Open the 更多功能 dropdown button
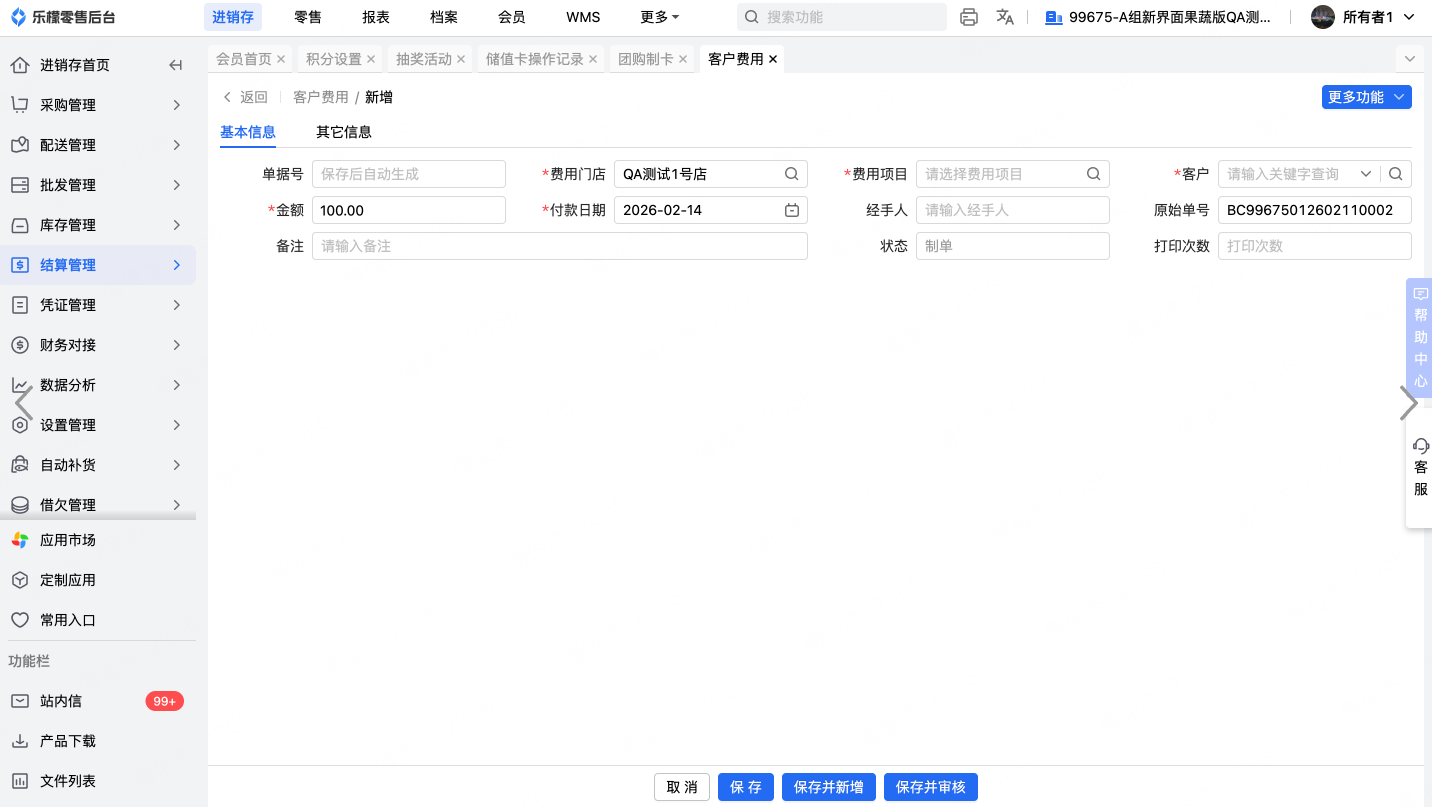This screenshot has height=807, width=1432. [x=1366, y=97]
